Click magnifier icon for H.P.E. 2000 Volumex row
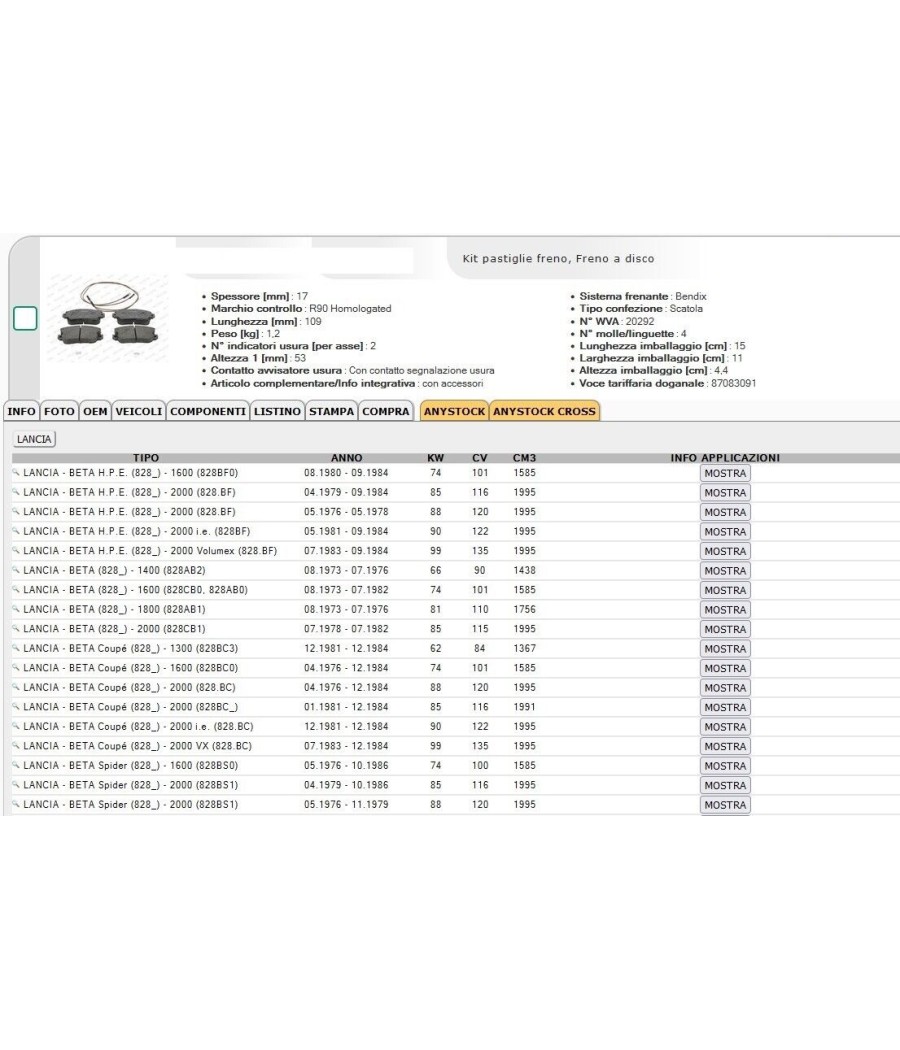The height and width of the screenshot is (1050, 900). (x=16, y=550)
